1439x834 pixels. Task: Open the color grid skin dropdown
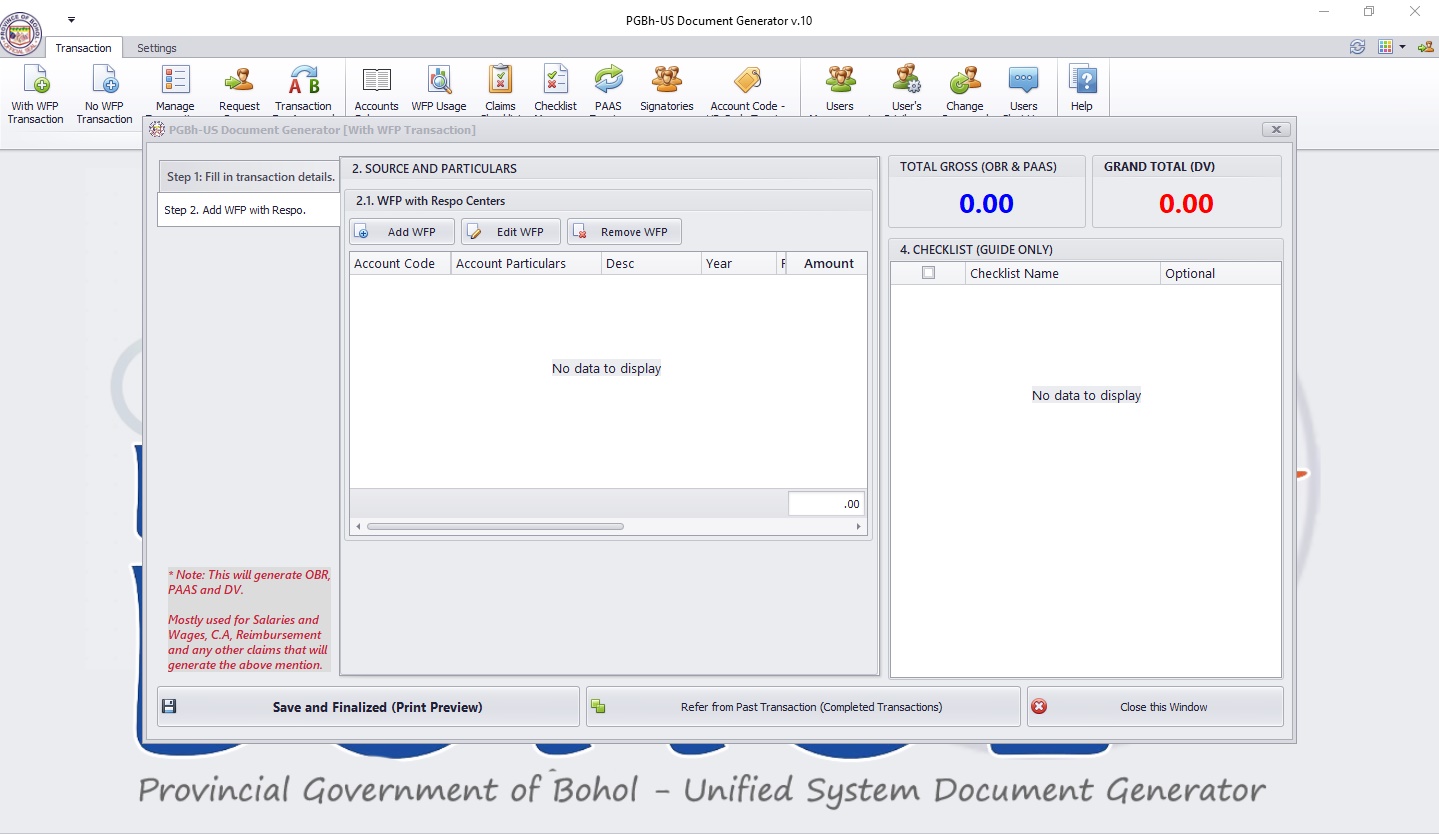[1391, 47]
